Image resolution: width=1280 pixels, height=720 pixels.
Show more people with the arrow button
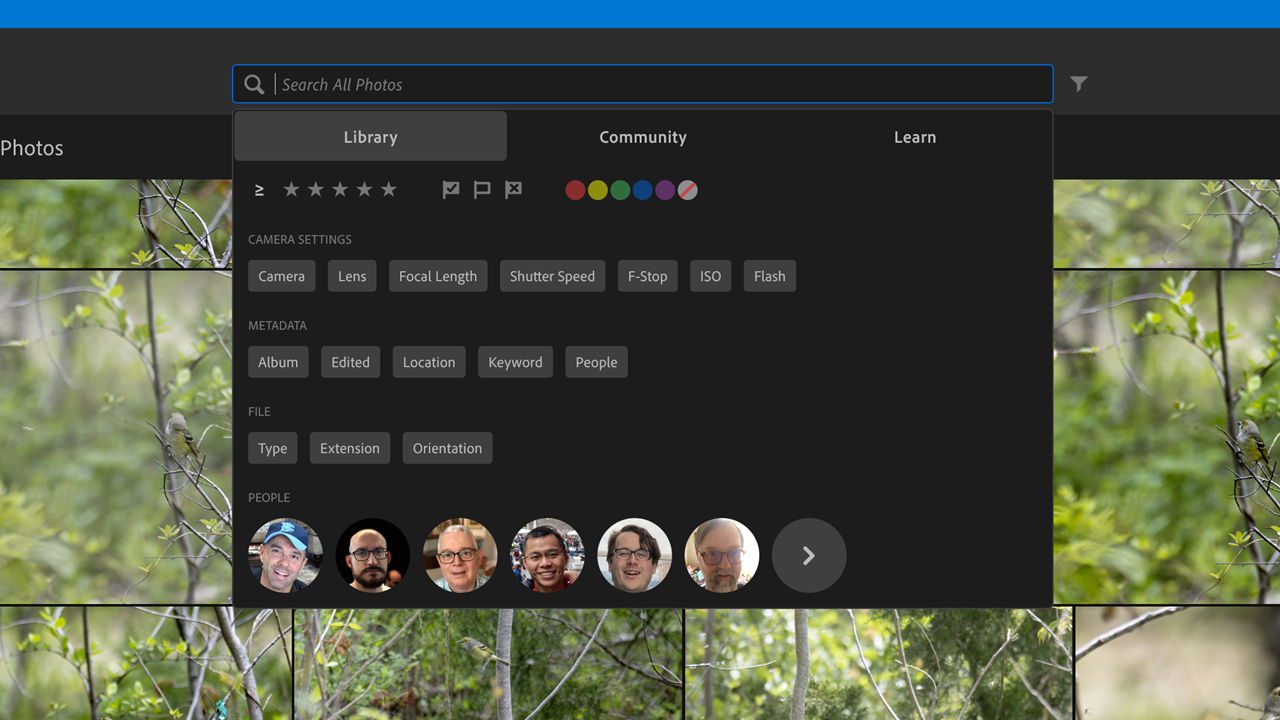point(809,555)
